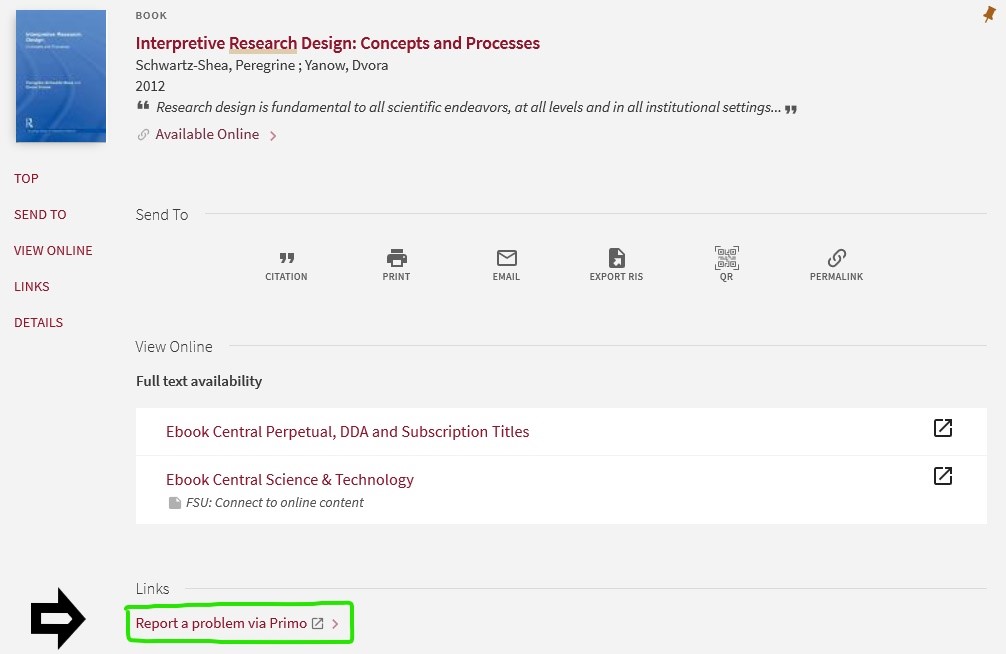Open external link icon for Ebook Central Science & Technology
This screenshot has height=654, width=1006.
click(942, 476)
